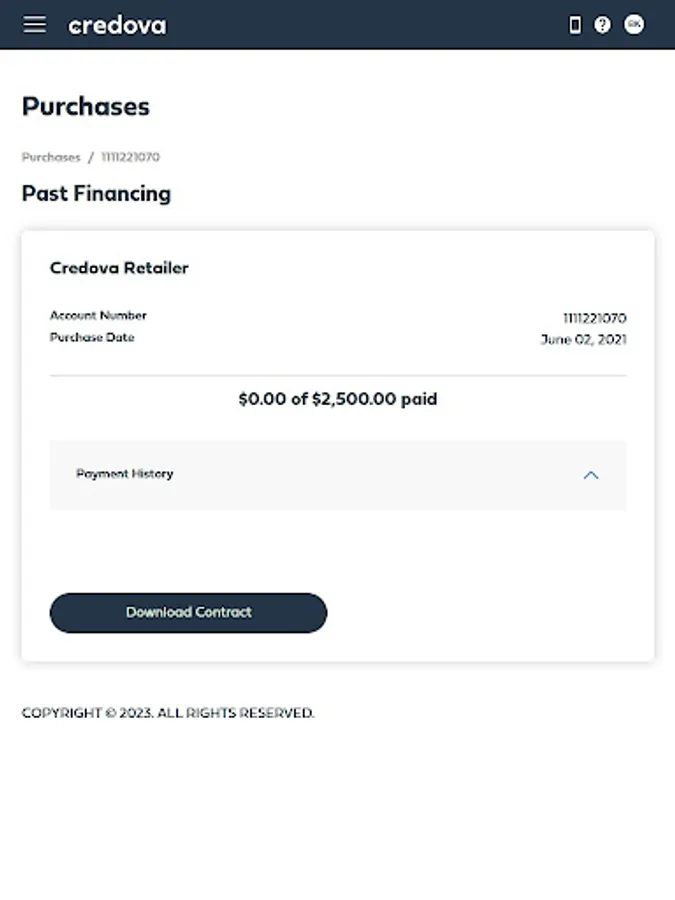Click the account number value 1111221070 in card
Image resolution: width=675 pixels, height=900 pixels.
point(595,317)
